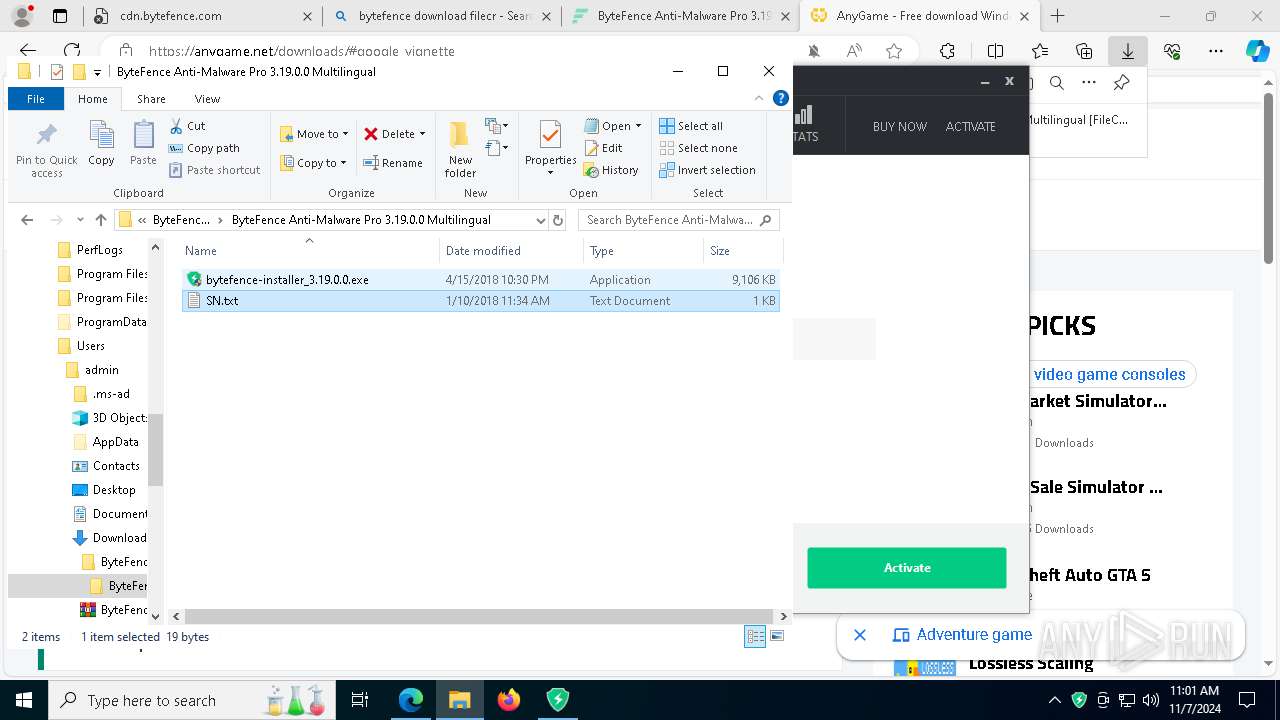
Task: Delete the selected file with red X
Action: (389, 134)
